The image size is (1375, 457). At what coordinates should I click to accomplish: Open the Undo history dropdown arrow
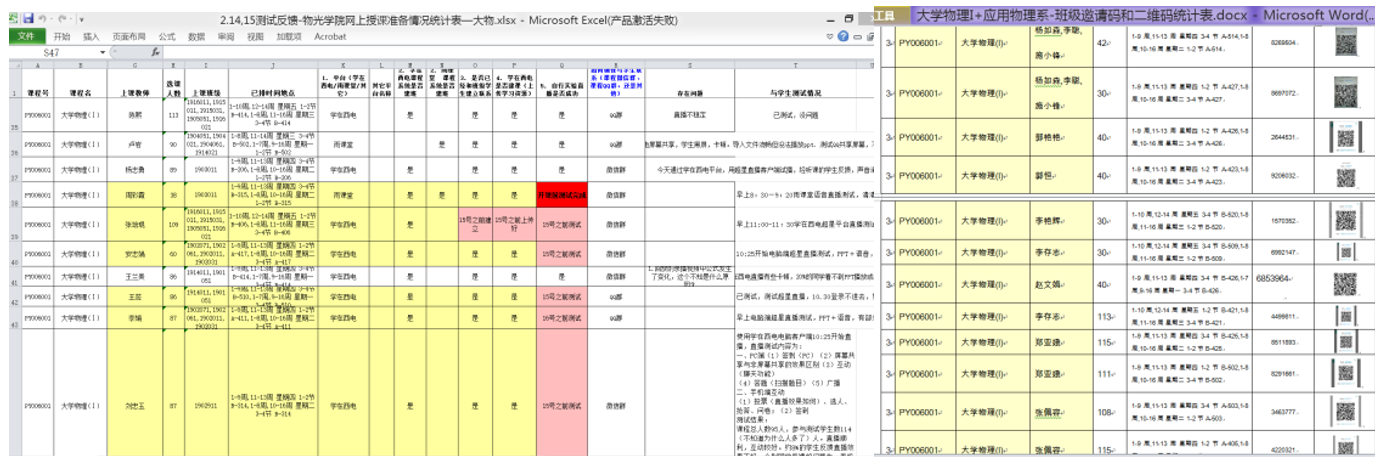tap(53, 20)
